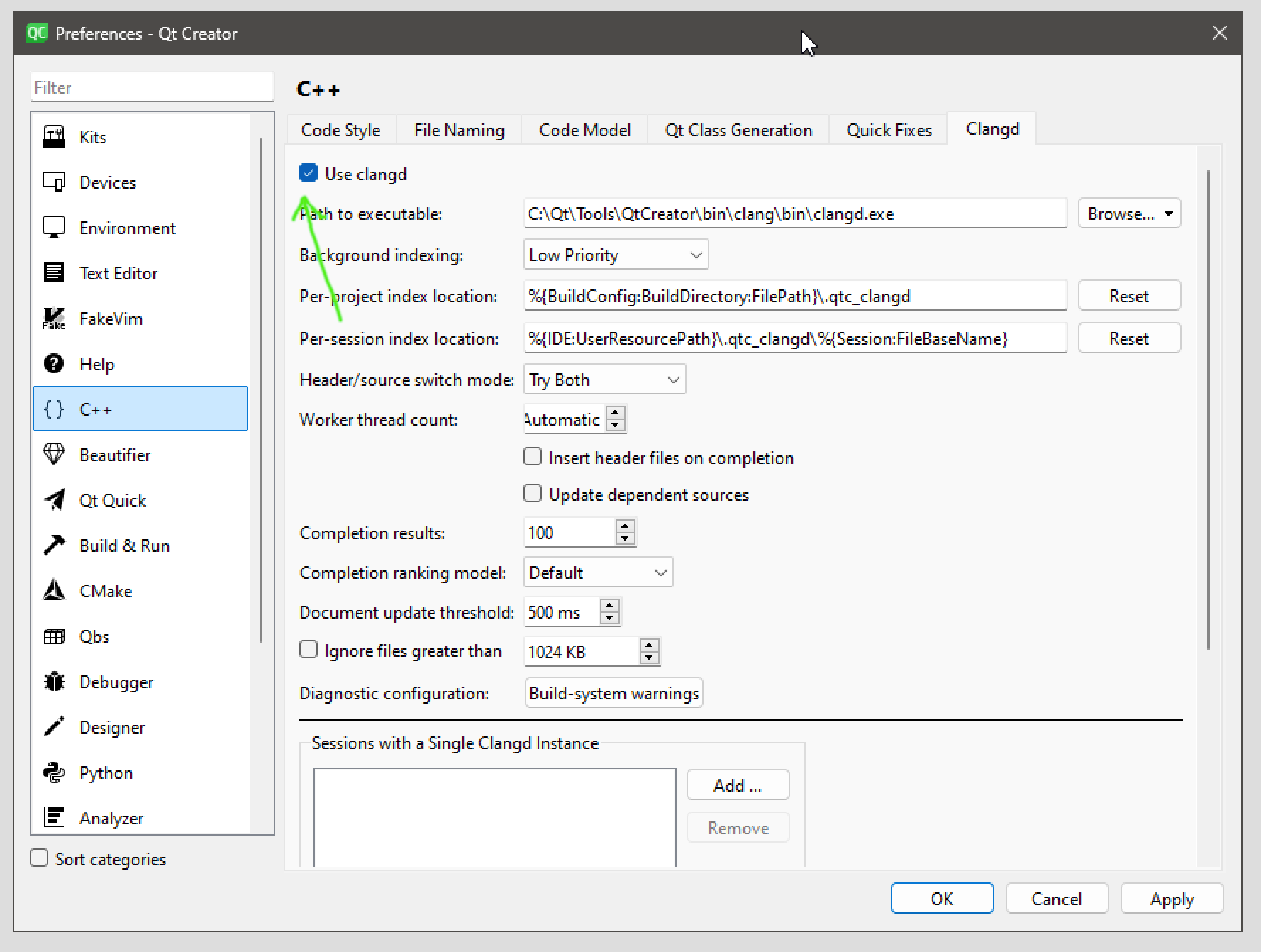
Task: Increase ignore file size value
Action: [x=649, y=645]
